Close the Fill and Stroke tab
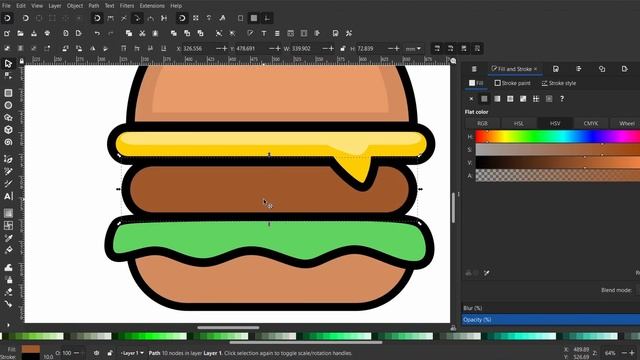The height and width of the screenshot is (360, 640). pos(536,69)
